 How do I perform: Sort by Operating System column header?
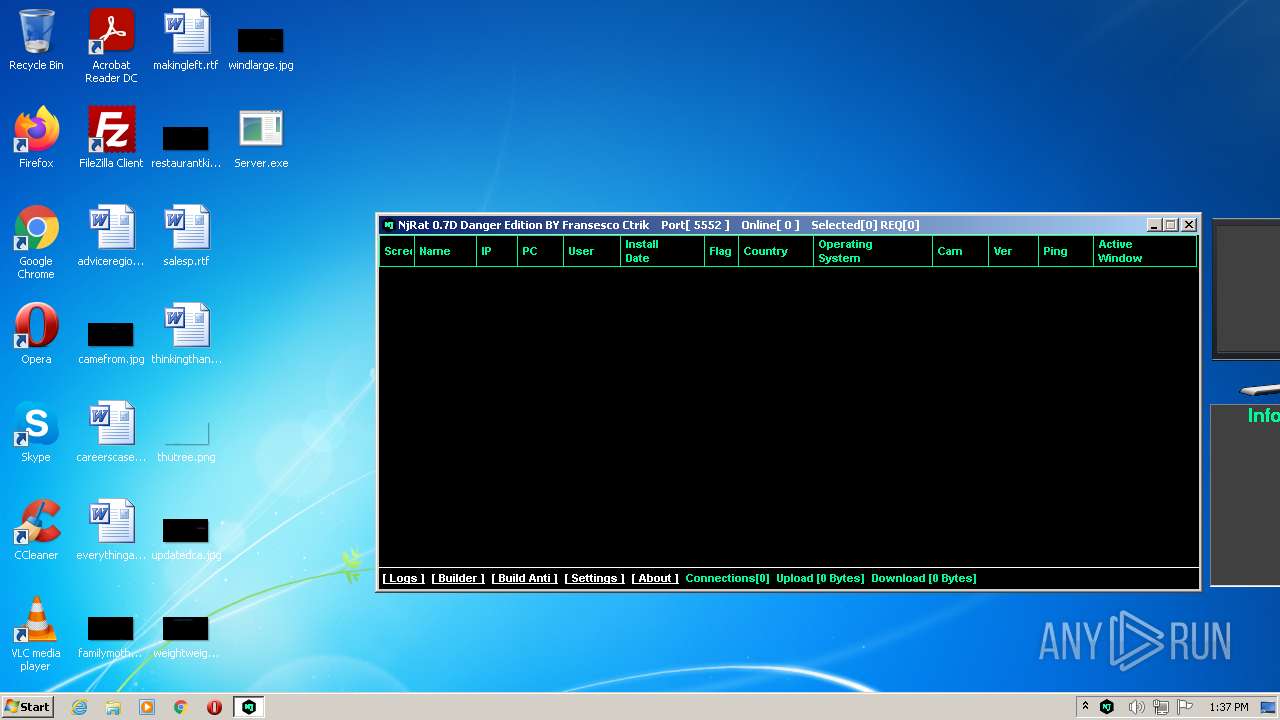click(873, 251)
